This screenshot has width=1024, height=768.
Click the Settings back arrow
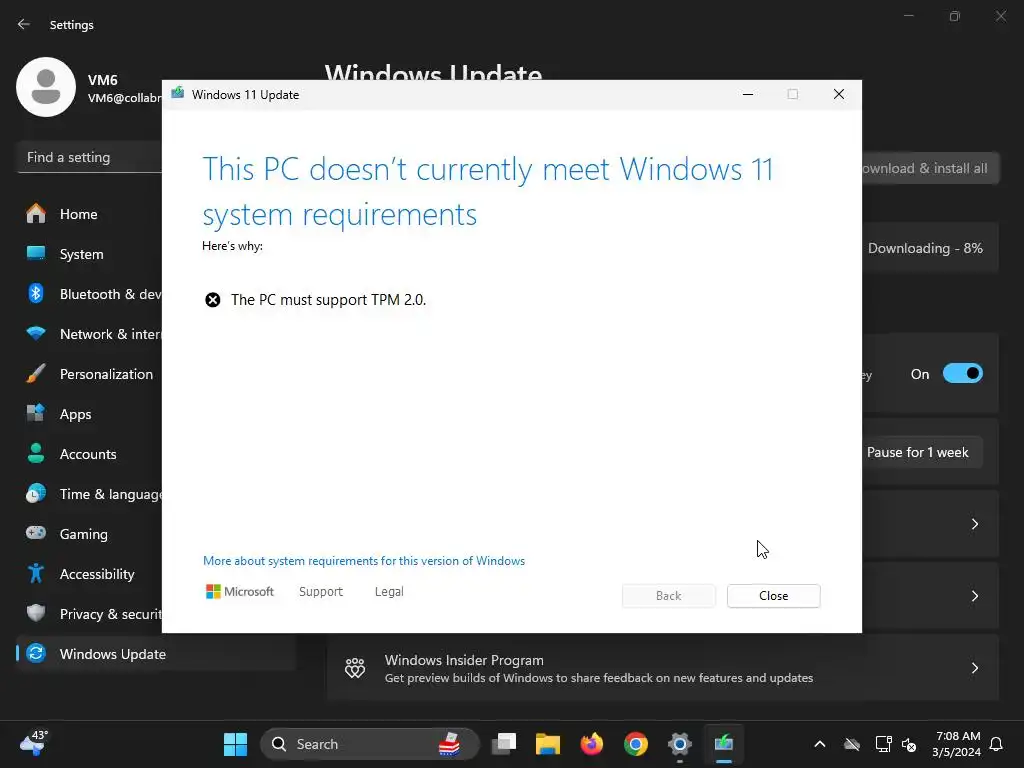click(24, 24)
